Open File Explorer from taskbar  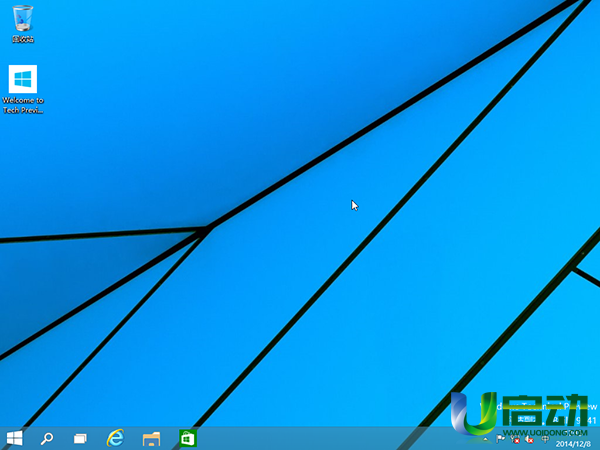point(151,439)
